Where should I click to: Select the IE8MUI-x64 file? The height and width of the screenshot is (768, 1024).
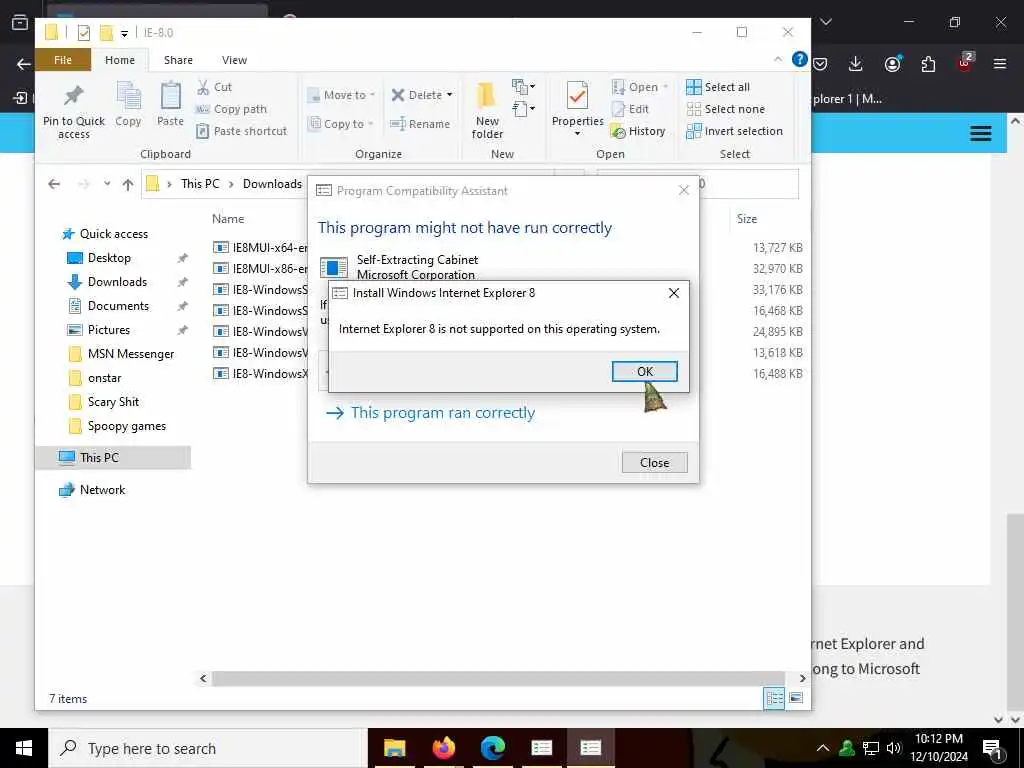click(x=260, y=248)
